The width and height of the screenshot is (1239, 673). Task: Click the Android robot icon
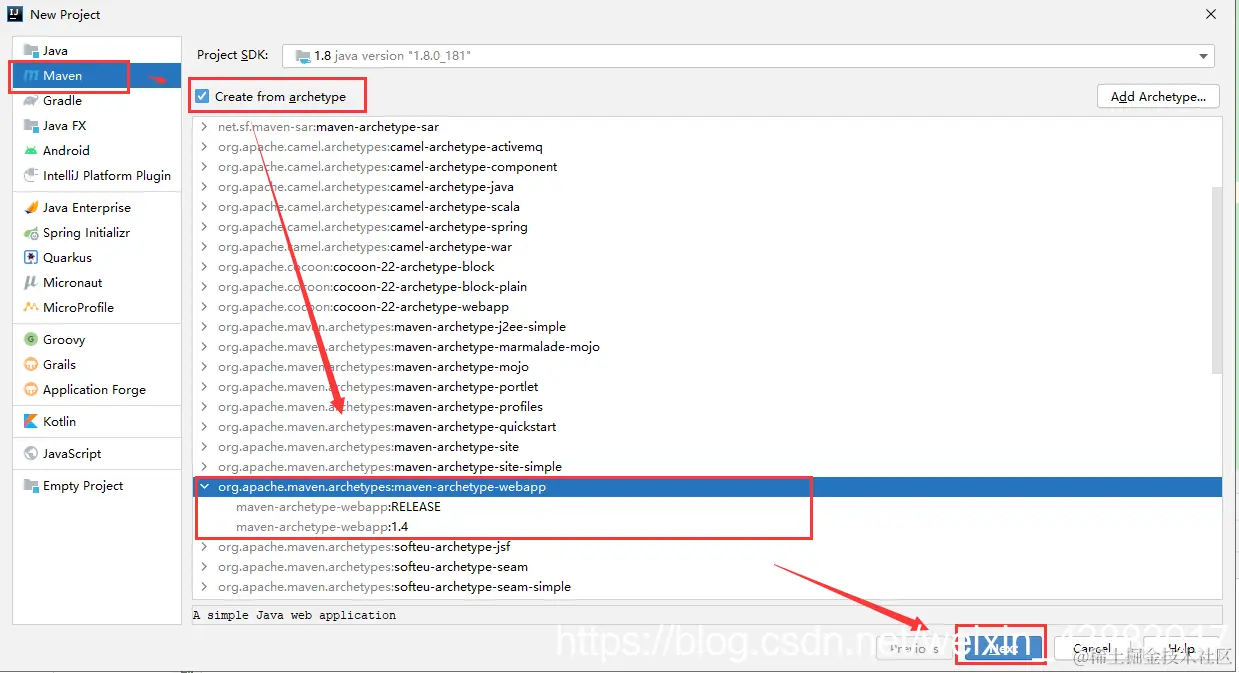pos(31,151)
